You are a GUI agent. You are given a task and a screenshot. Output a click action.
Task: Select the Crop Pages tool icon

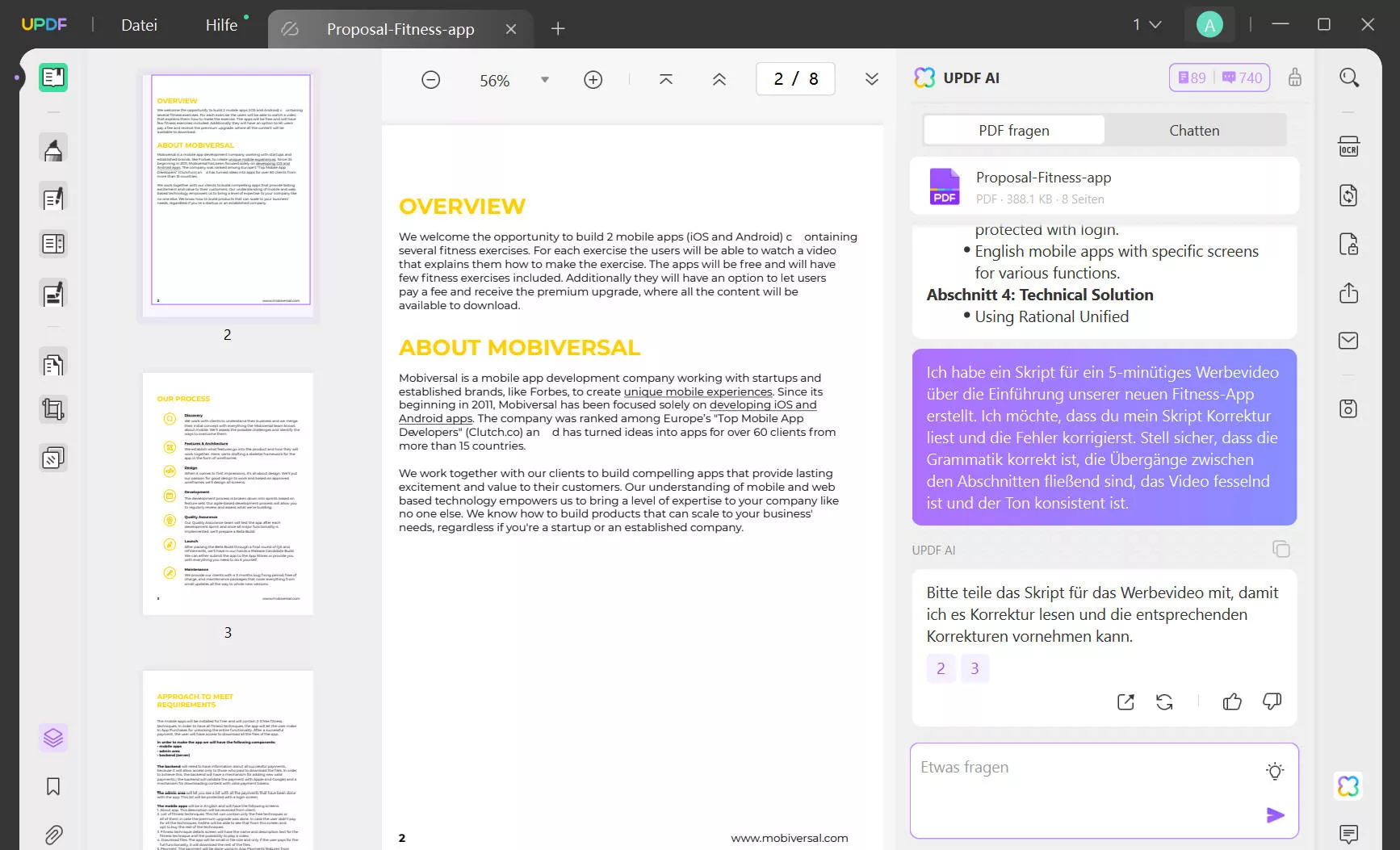click(x=53, y=410)
